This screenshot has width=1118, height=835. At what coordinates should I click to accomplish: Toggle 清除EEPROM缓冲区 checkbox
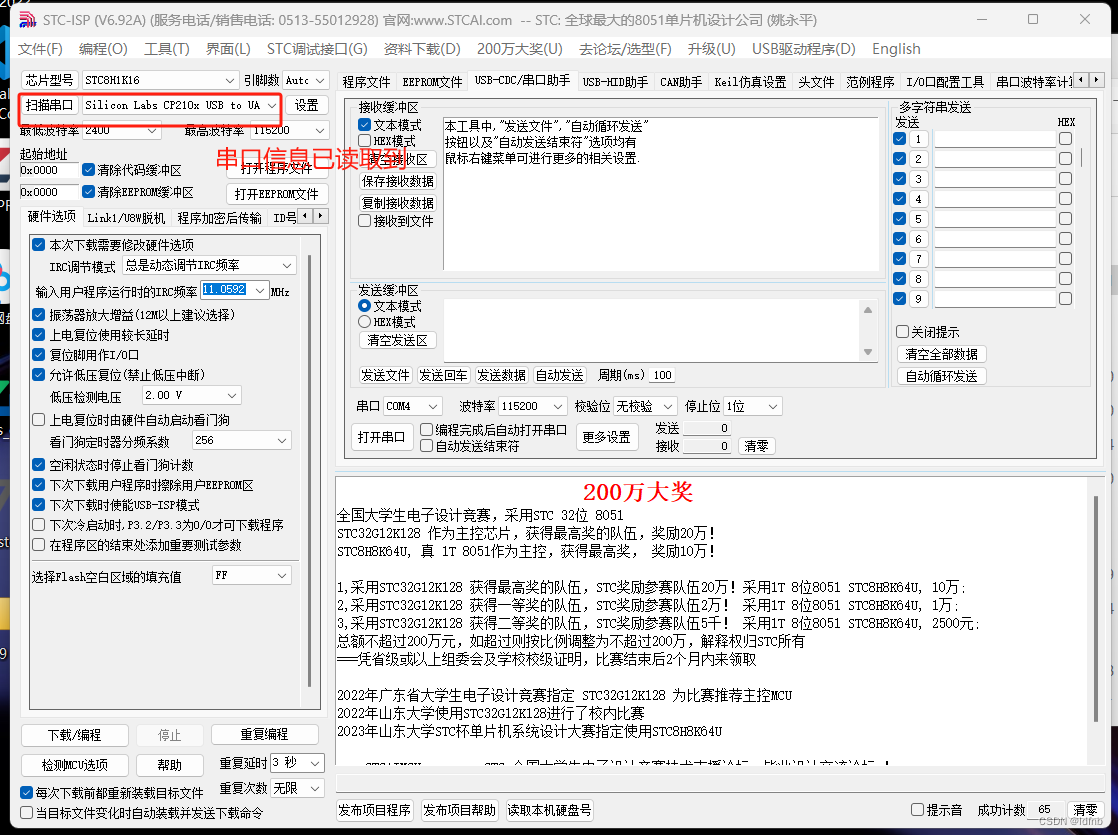point(88,192)
